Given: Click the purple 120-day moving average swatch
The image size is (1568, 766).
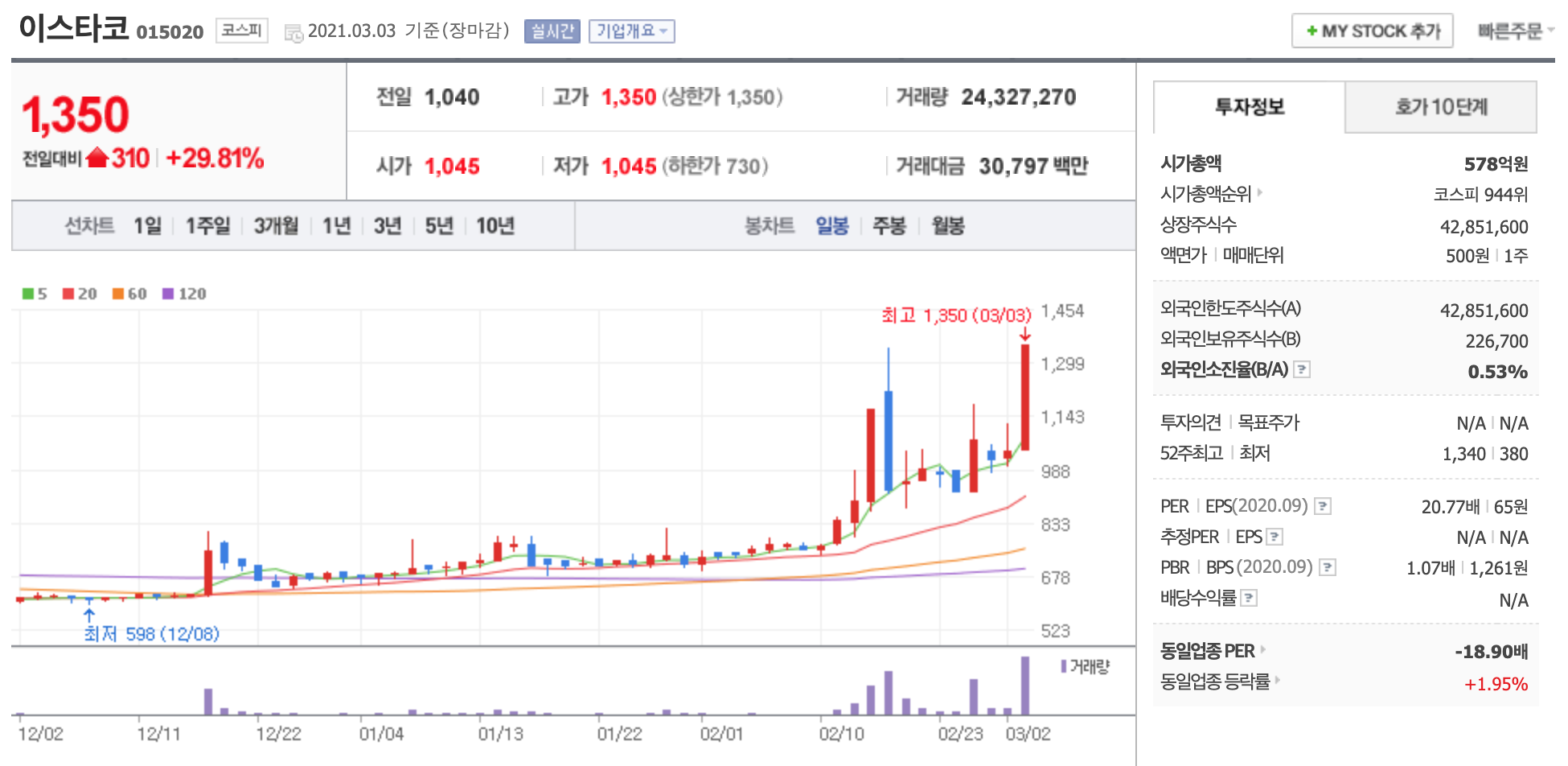Looking at the screenshot, I should point(168,294).
